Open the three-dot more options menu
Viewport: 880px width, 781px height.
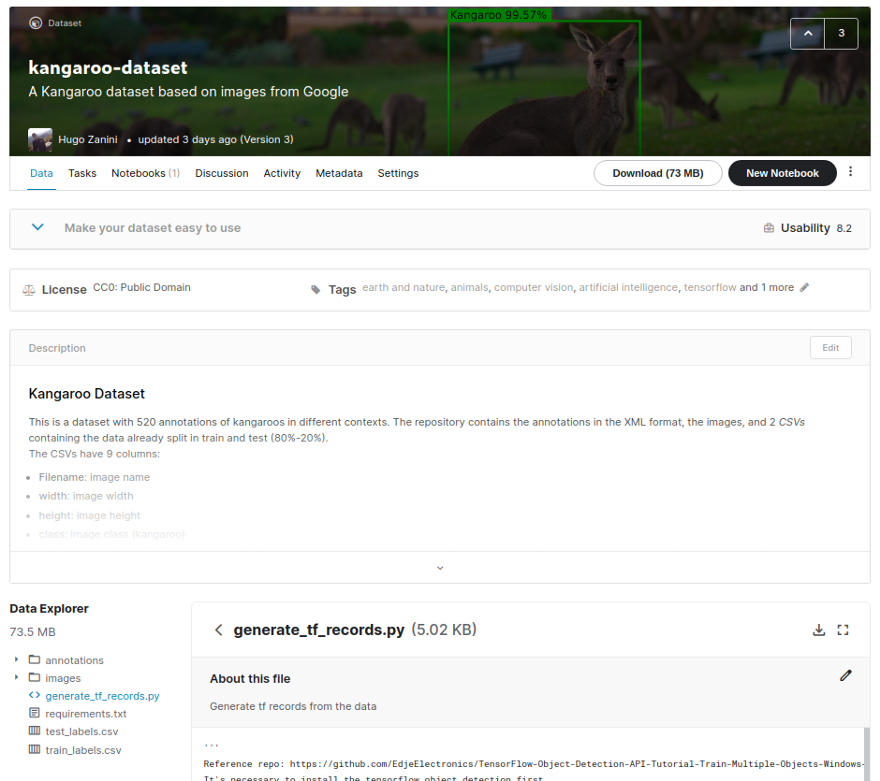coord(850,172)
